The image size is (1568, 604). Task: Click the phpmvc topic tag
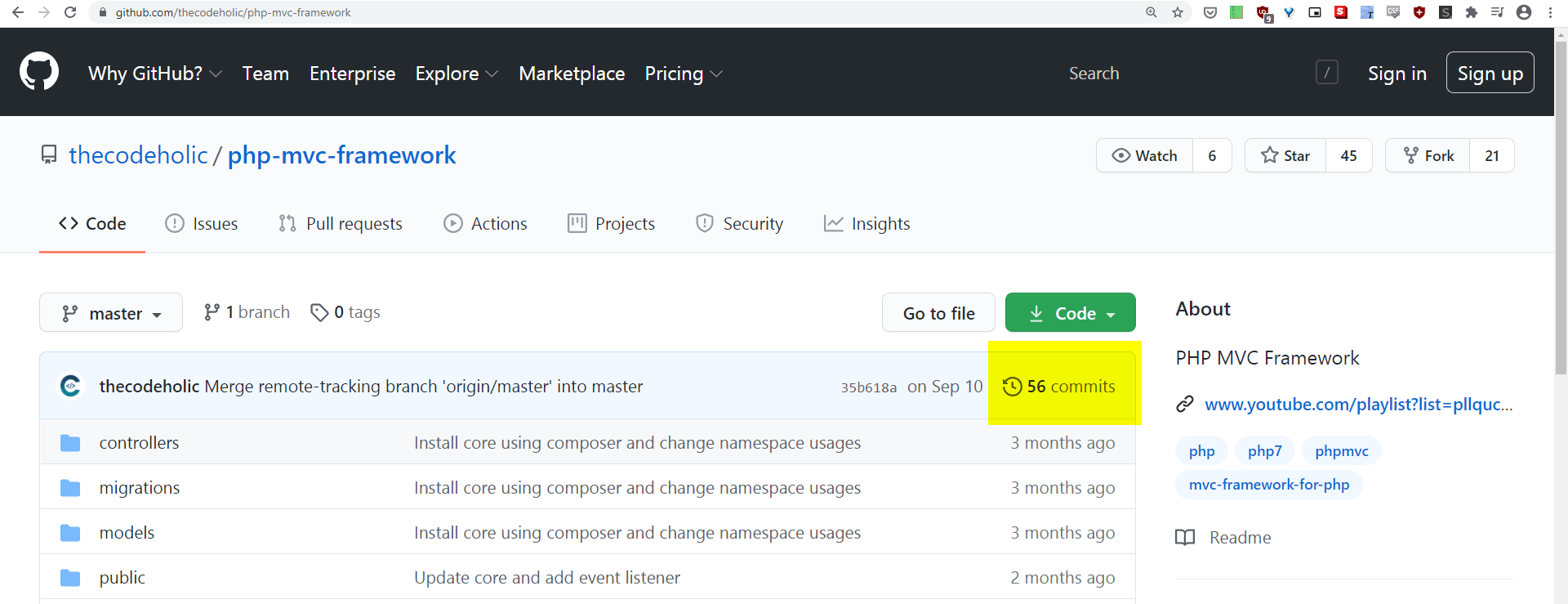(1342, 451)
